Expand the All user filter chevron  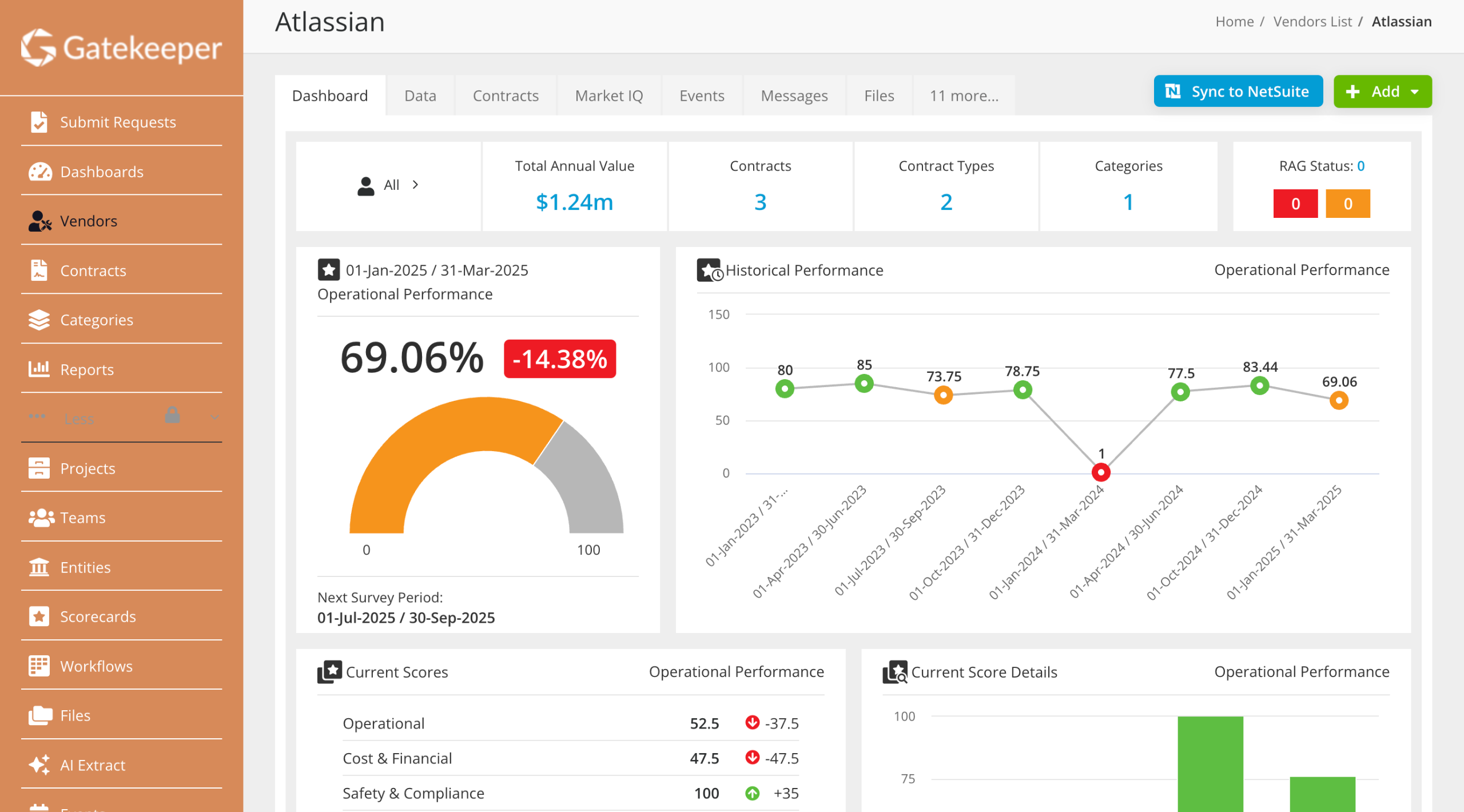(416, 185)
